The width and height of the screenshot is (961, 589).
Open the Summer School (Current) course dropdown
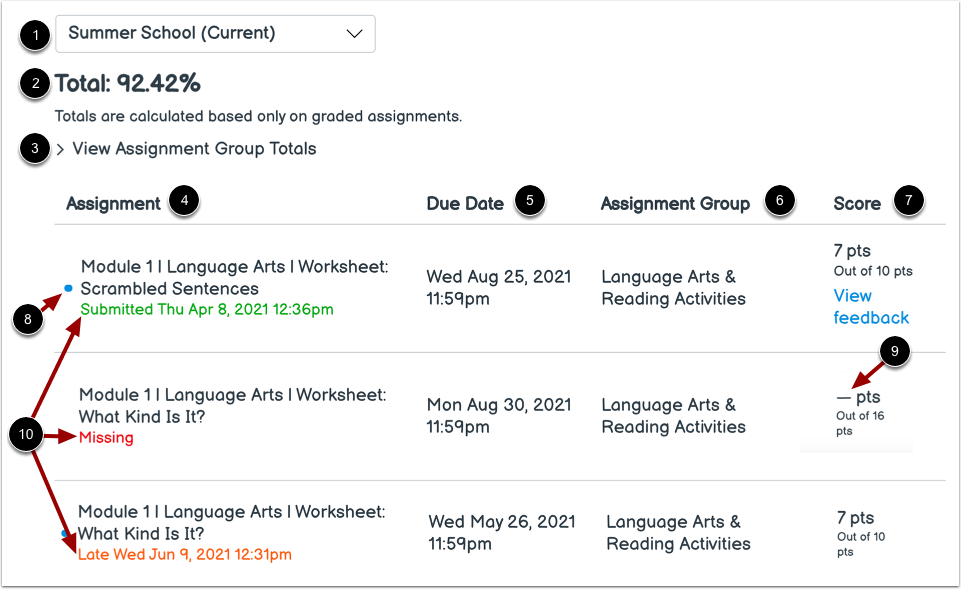215,34
